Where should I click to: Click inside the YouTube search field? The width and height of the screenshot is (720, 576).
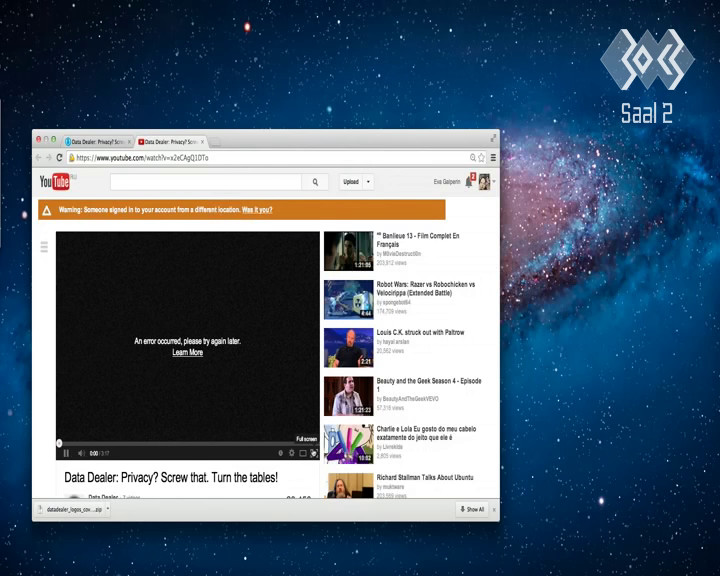coord(206,182)
